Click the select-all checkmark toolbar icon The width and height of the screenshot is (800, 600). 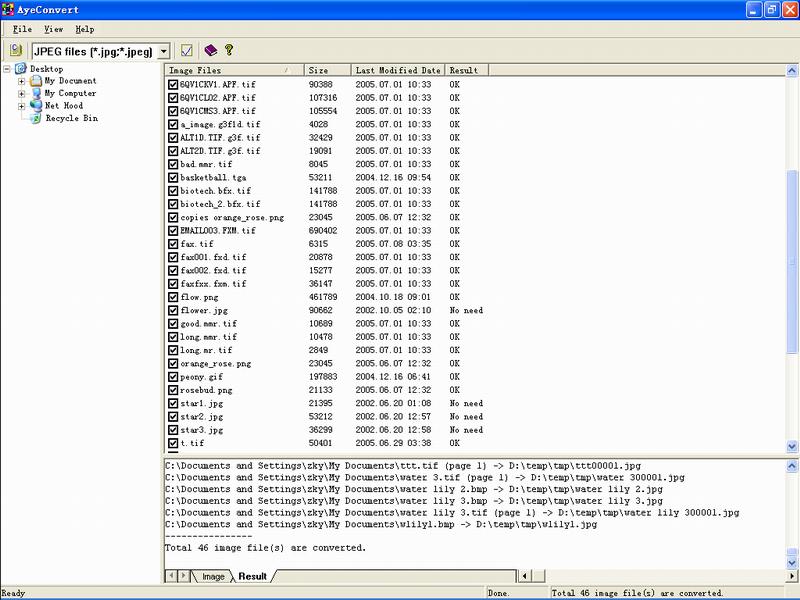click(x=187, y=50)
